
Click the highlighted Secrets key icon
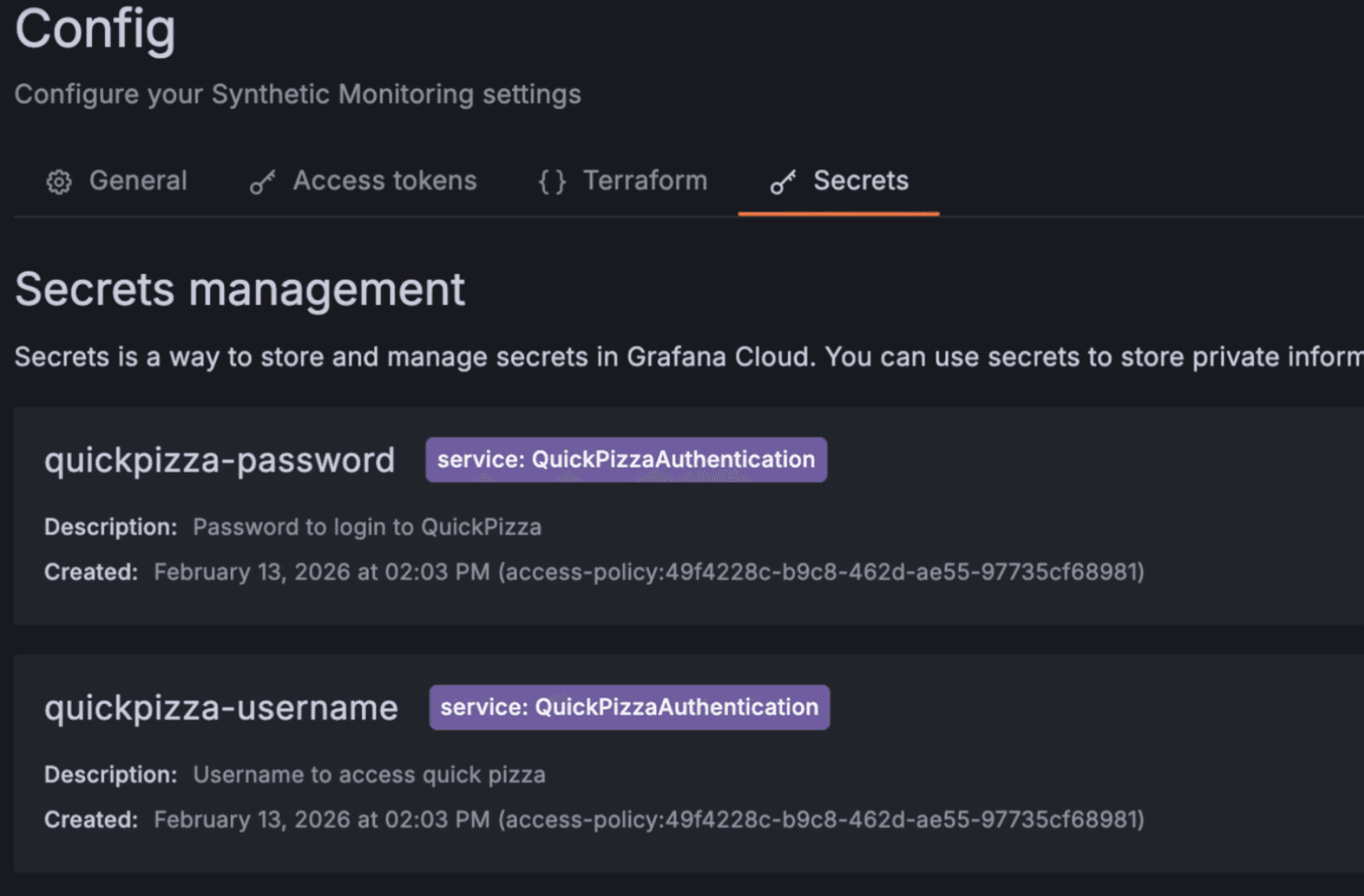click(x=781, y=181)
